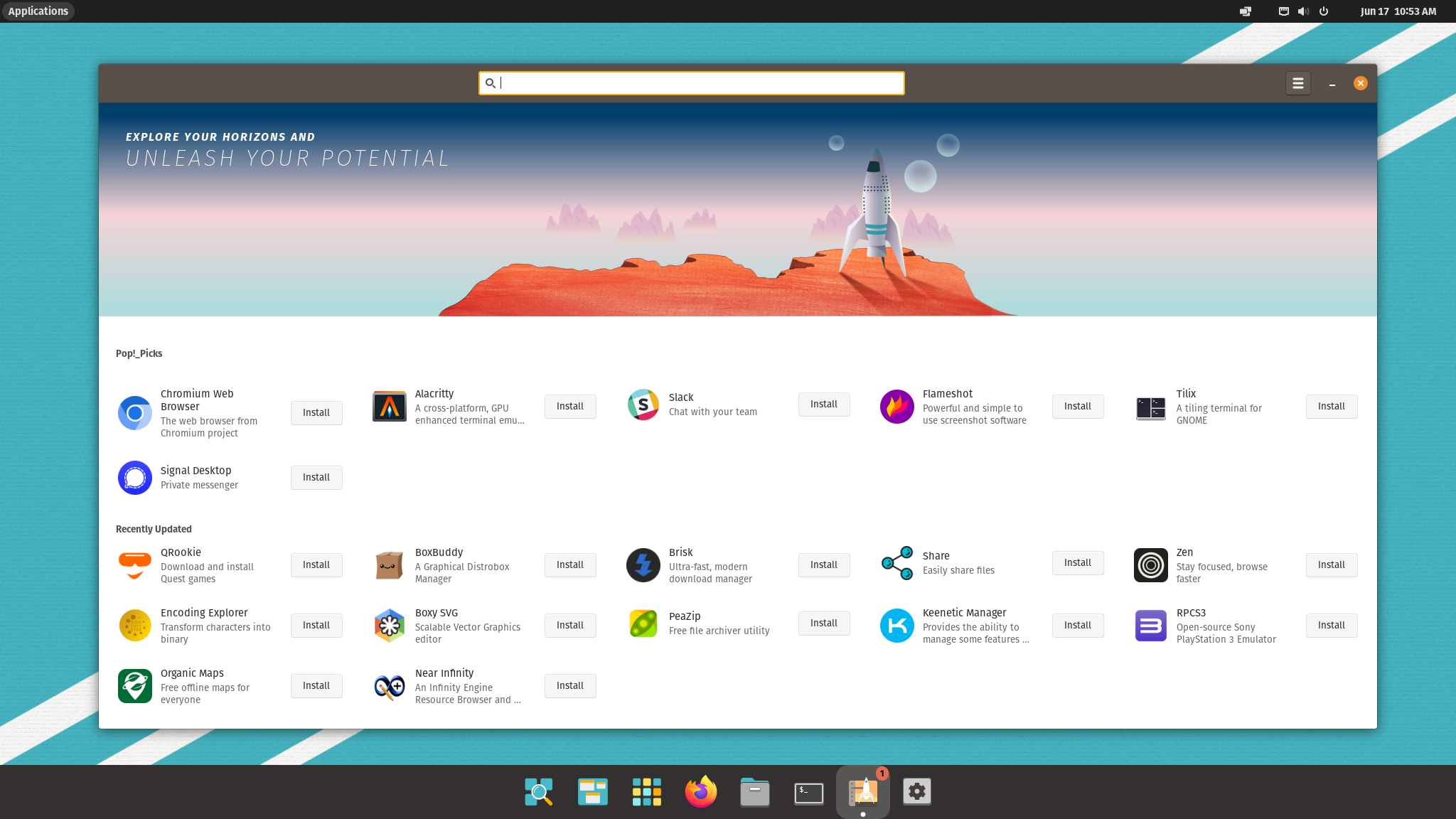1456x819 pixels.
Task: Open the Applications menu in top bar
Action: (x=38, y=11)
